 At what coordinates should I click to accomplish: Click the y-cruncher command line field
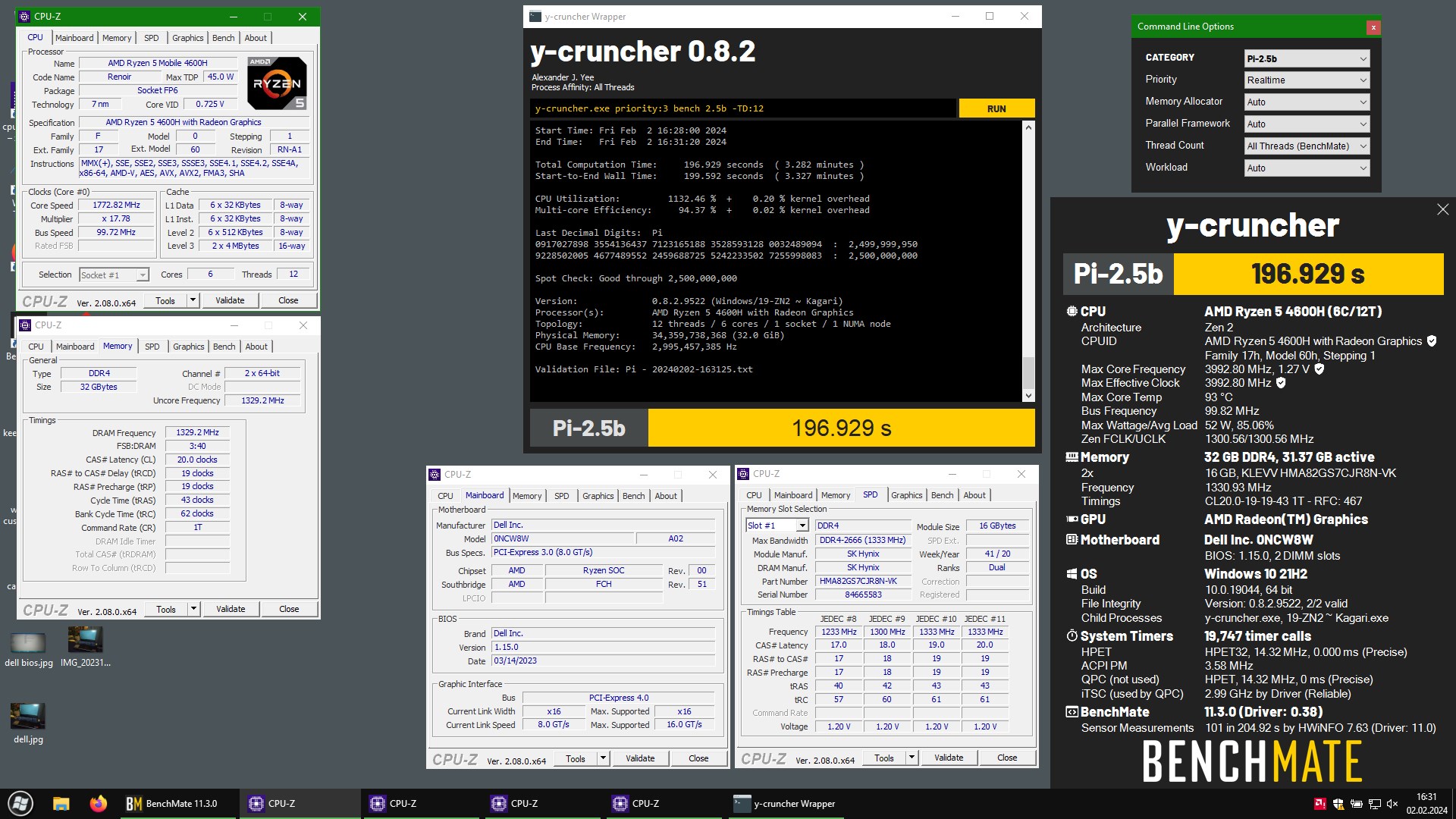click(x=743, y=108)
